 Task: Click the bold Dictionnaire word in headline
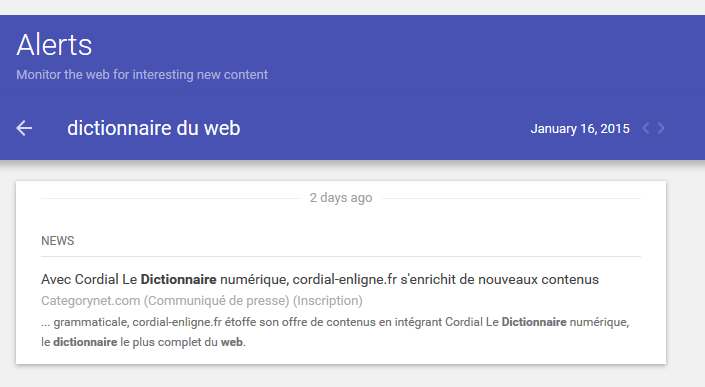point(178,279)
